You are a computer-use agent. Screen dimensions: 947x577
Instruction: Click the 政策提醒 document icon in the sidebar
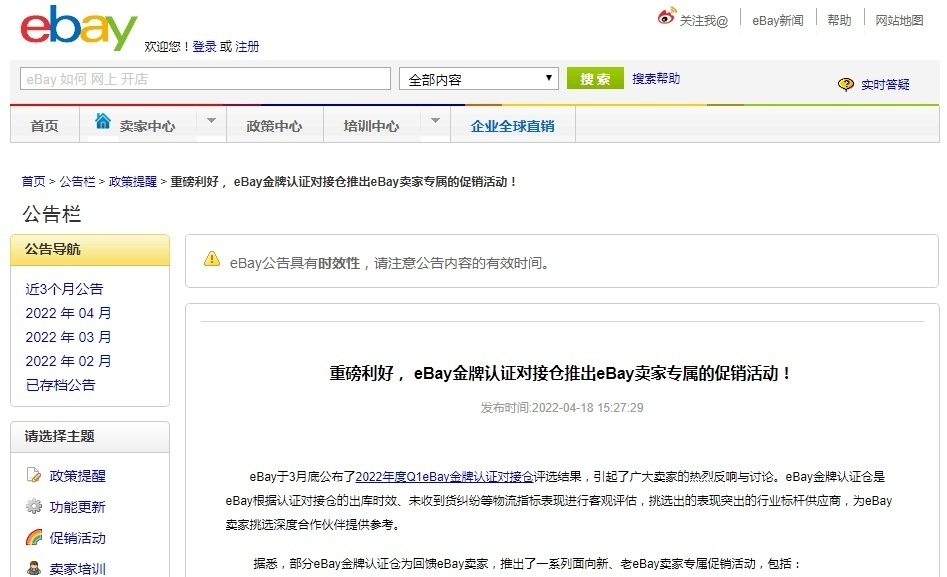click(34, 475)
